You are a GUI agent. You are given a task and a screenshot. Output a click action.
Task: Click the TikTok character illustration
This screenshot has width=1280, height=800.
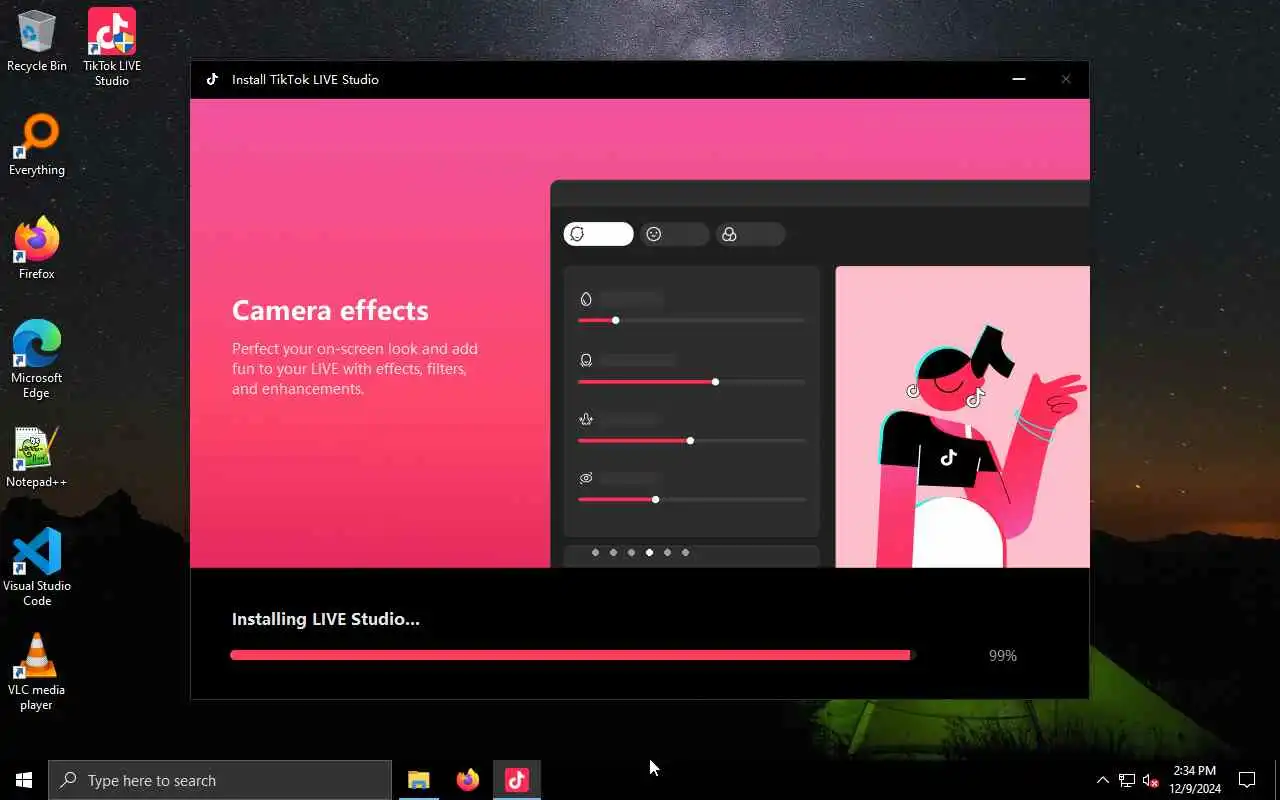[962, 417]
